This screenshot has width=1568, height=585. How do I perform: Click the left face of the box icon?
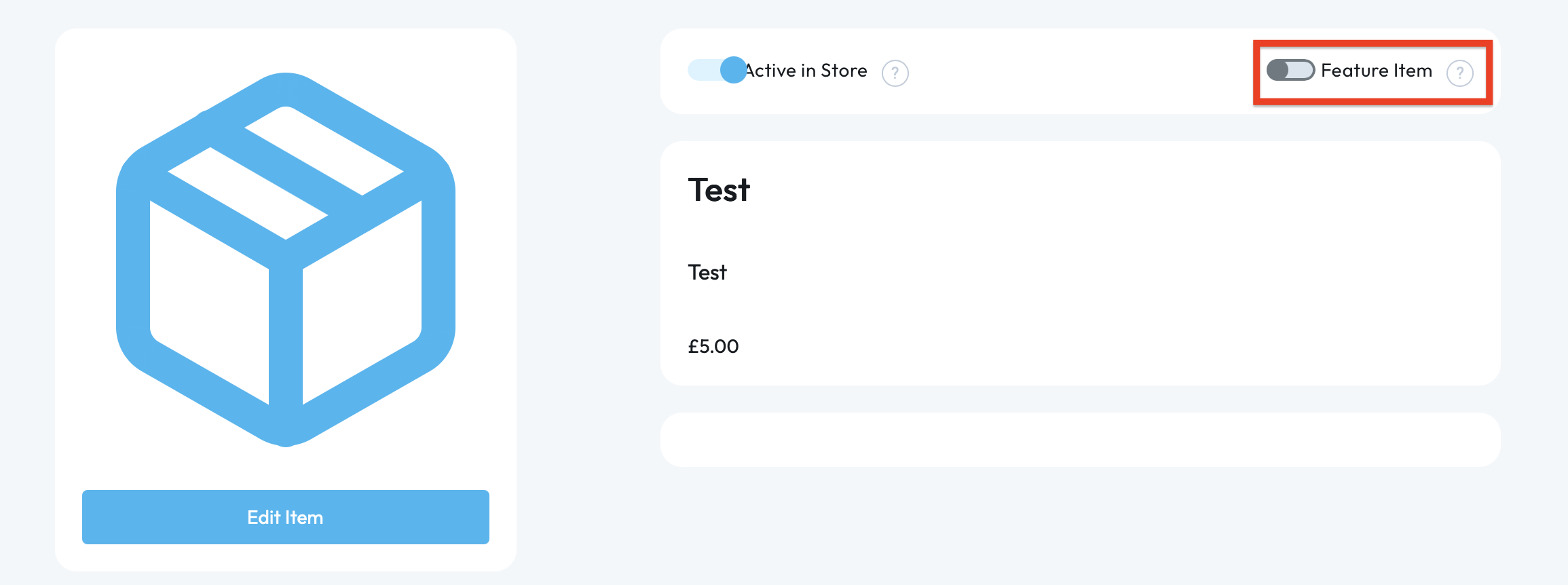click(207, 299)
